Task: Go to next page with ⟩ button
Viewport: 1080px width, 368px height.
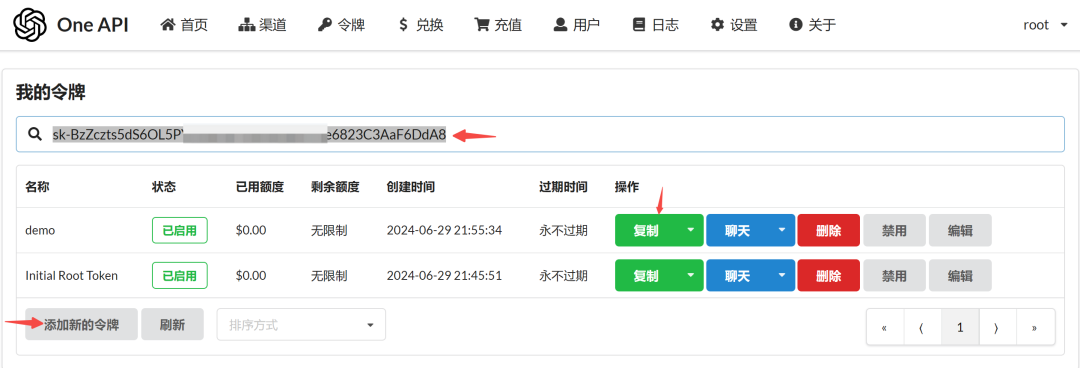Action: (x=997, y=327)
